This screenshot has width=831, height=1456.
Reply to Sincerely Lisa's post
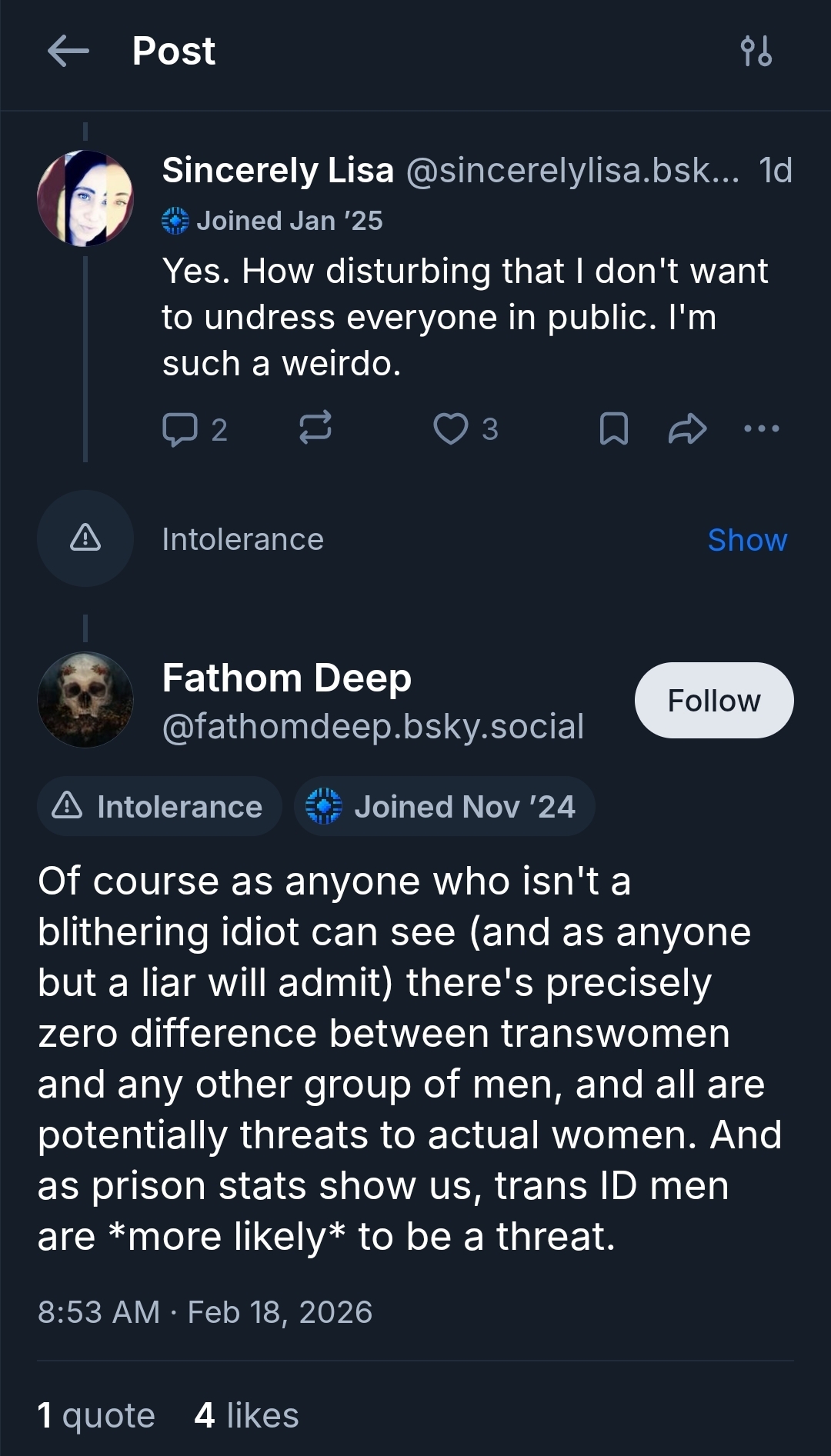click(180, 429)
